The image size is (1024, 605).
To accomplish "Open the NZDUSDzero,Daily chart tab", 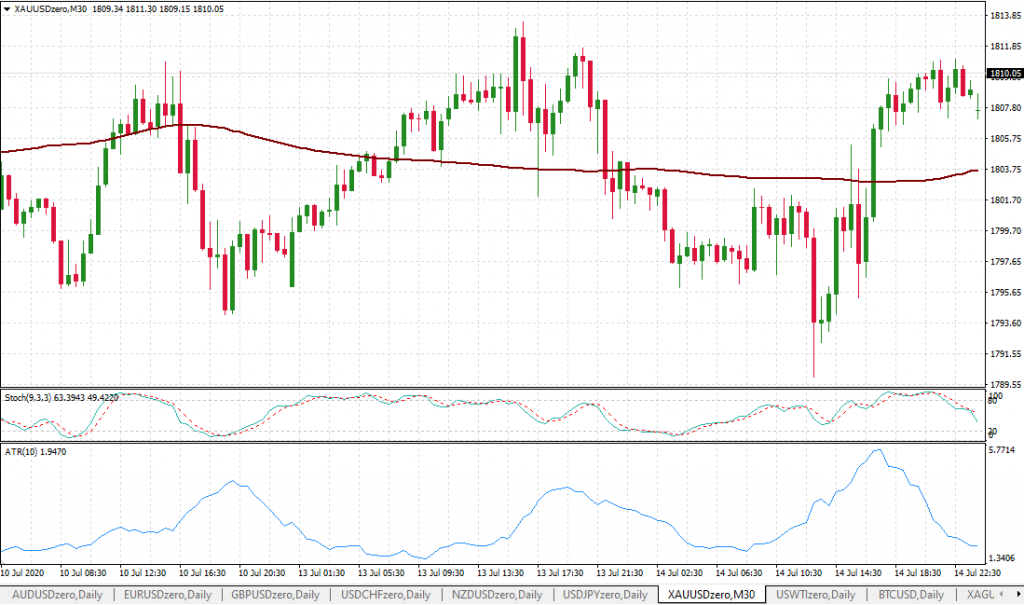I will tap(496, 595).
